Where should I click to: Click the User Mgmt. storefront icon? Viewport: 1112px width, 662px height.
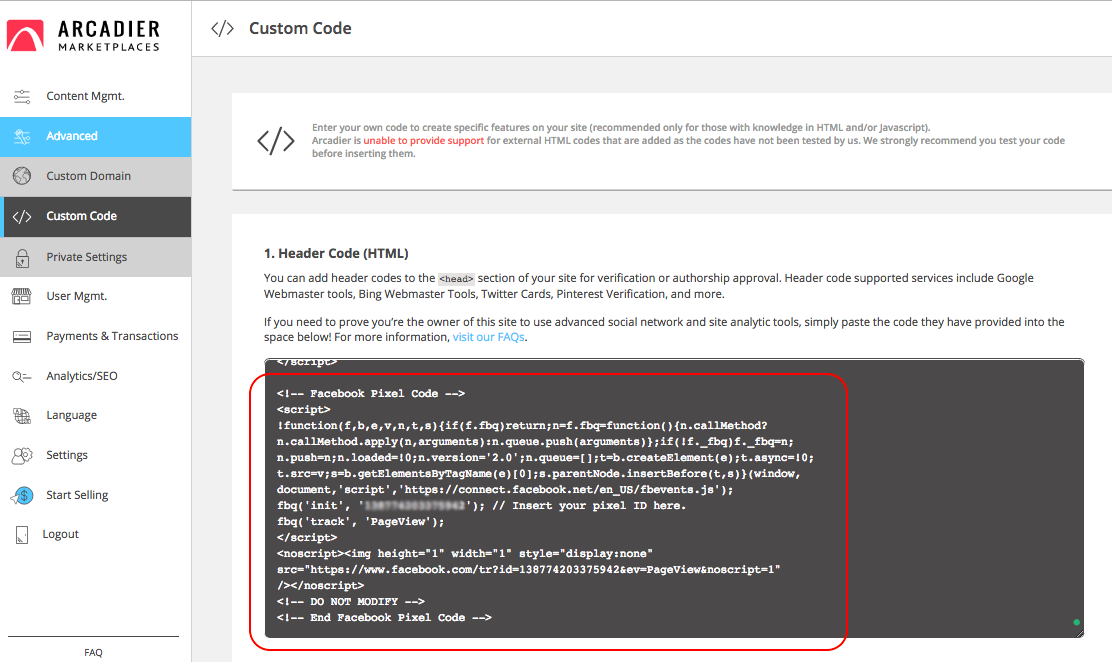[x=22, y=297]
